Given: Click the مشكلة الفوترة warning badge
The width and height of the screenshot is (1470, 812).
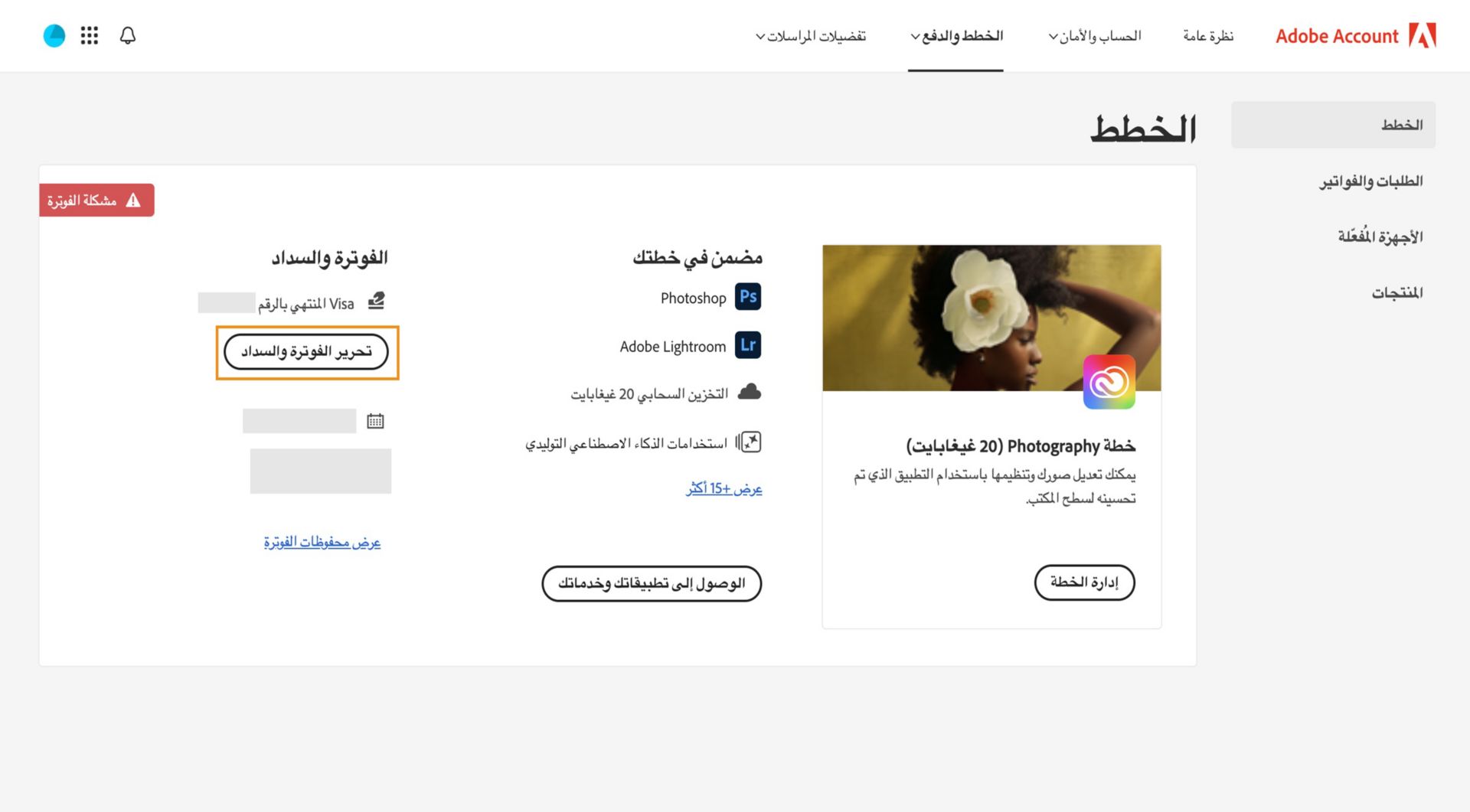Looking at the screenshot, I should tap(96, 200).
